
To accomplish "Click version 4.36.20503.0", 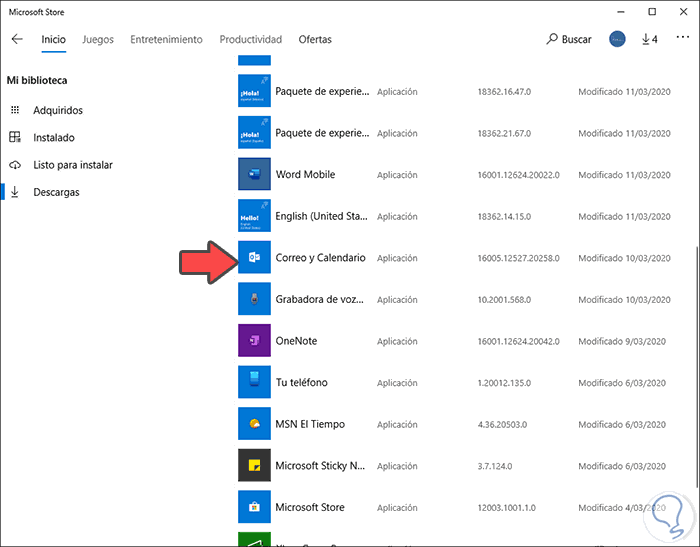I will [502, 425].
